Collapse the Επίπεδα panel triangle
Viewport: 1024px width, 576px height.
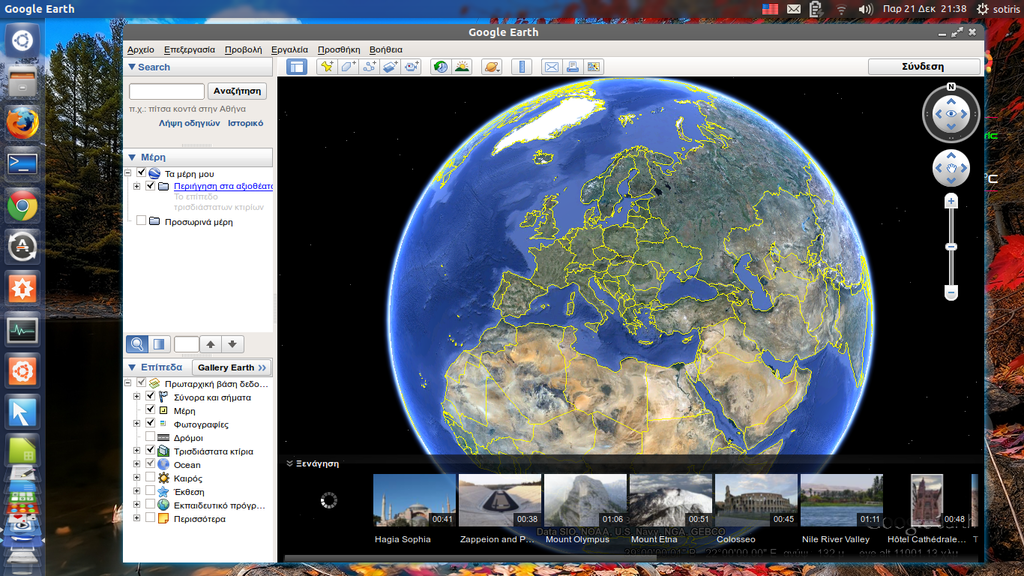[132, 368]
